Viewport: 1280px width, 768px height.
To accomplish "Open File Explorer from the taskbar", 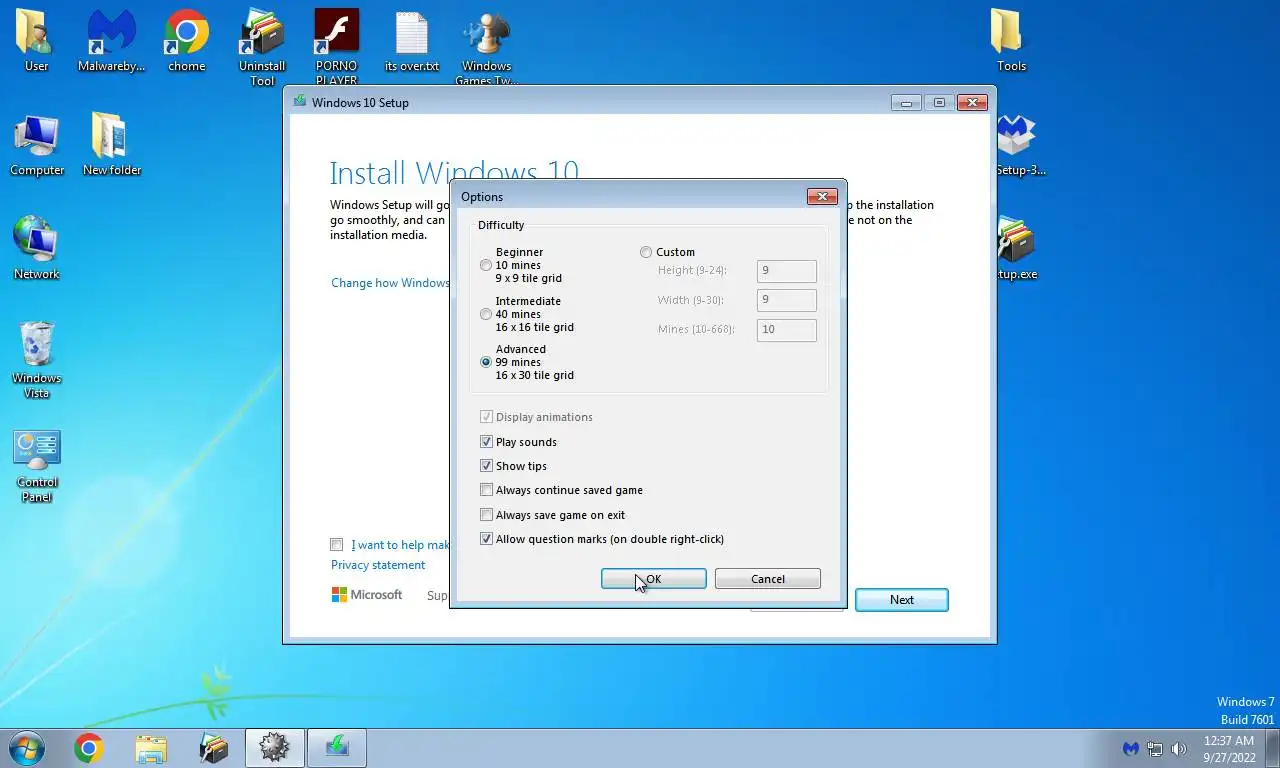I will pyautogui.click(x=151, y=748).
